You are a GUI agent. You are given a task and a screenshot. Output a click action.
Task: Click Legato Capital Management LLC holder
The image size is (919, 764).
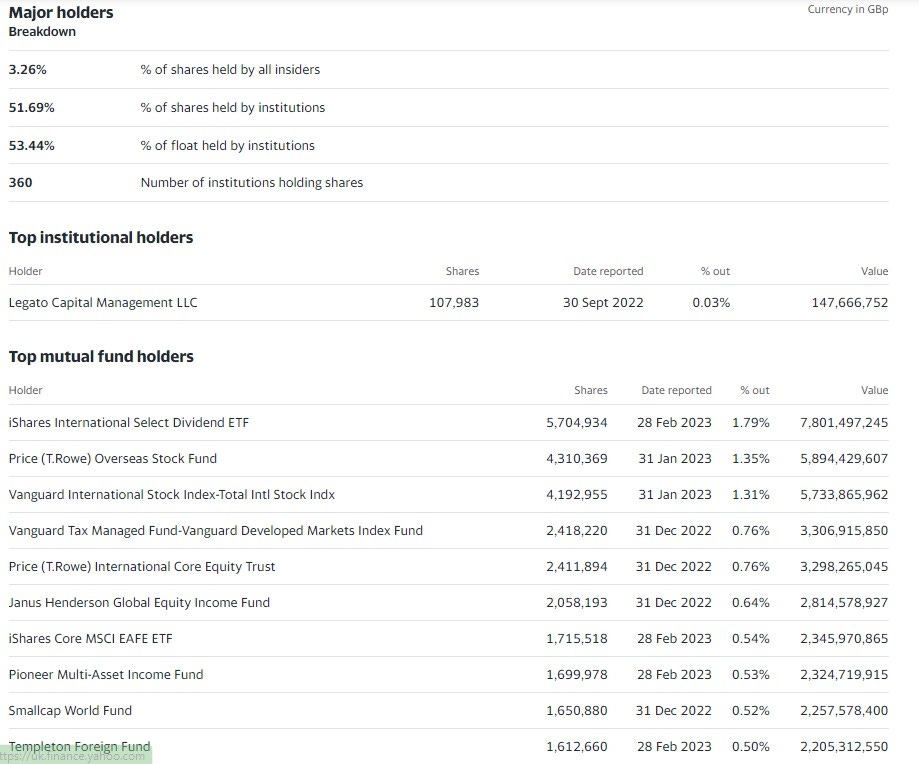[x=103, y=302]
